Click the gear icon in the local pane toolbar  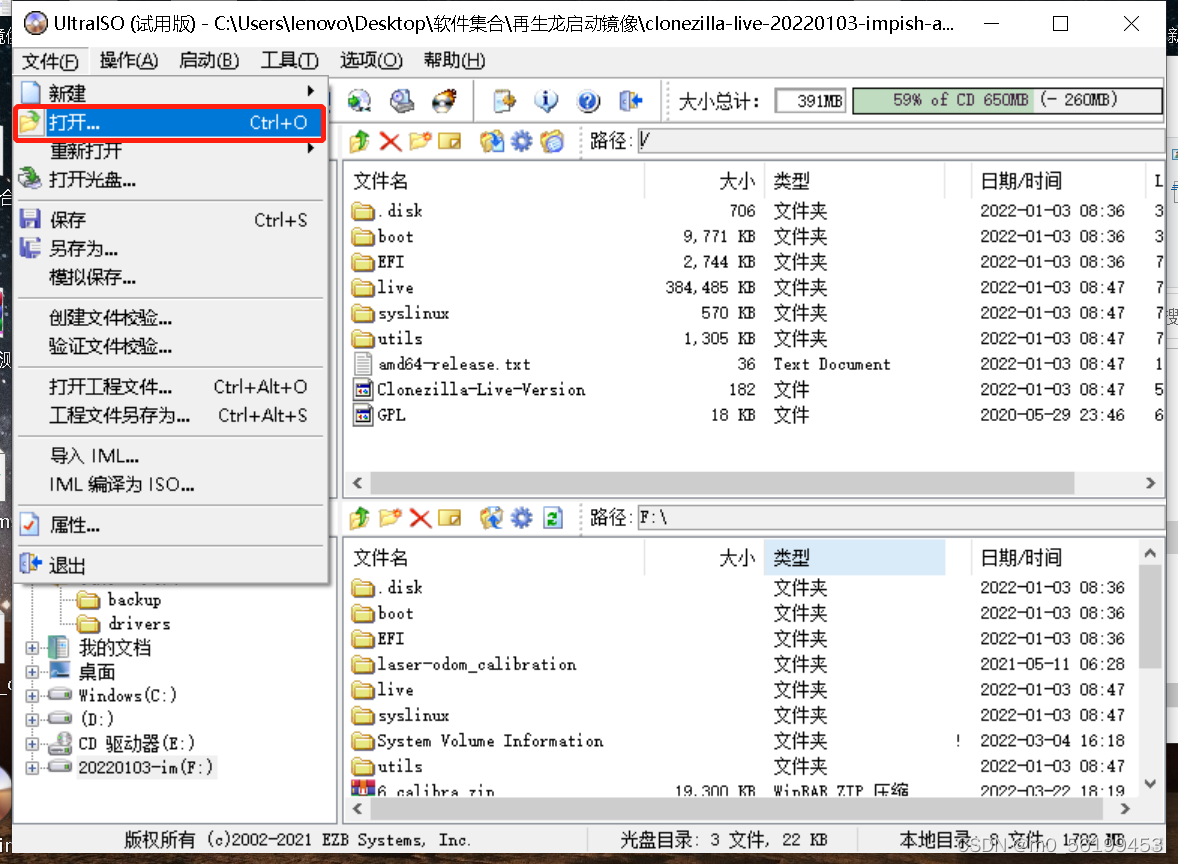click(521, 518)
